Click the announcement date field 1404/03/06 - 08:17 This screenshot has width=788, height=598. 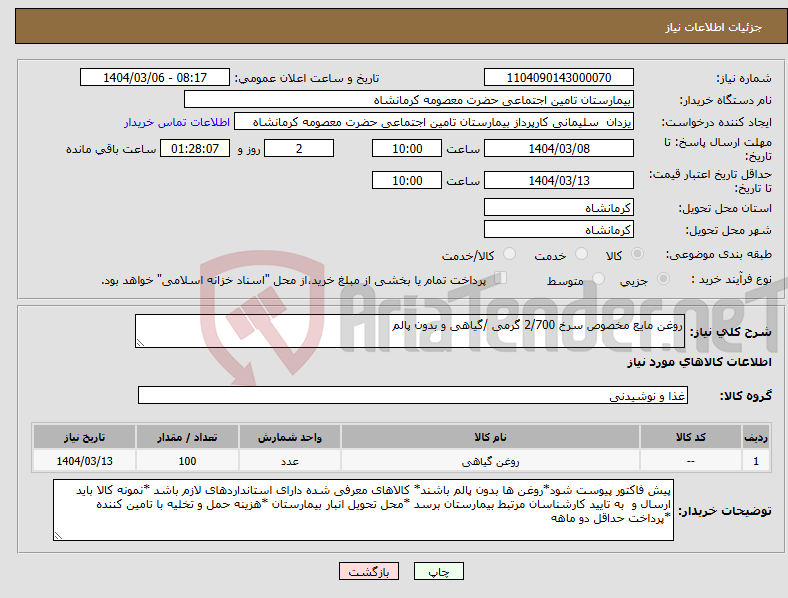click(155, 77)
